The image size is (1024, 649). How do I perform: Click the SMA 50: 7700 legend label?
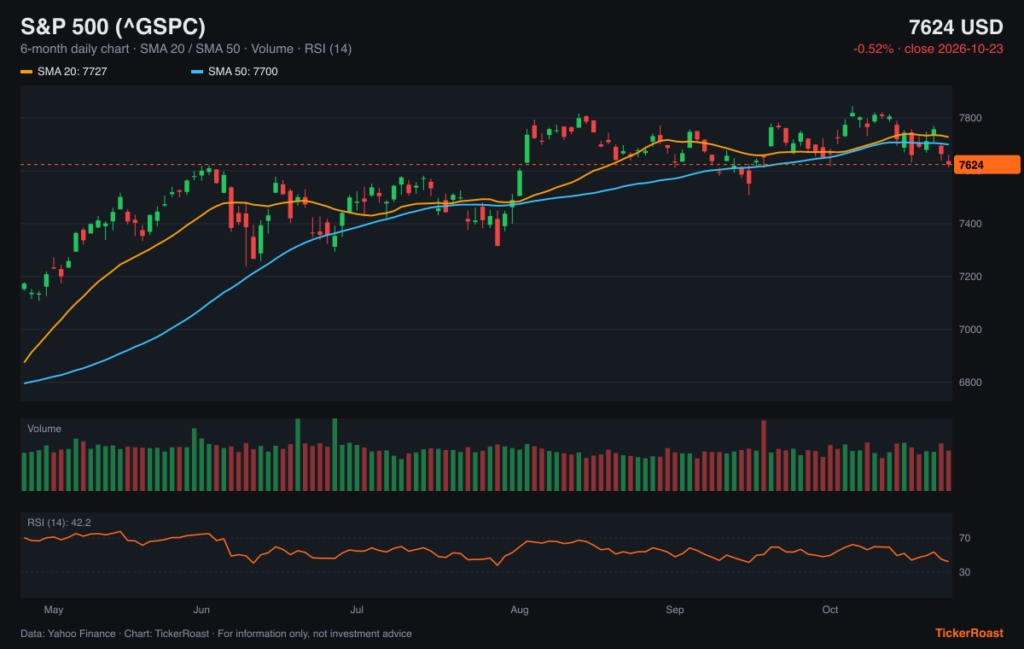tap(243, 72)
